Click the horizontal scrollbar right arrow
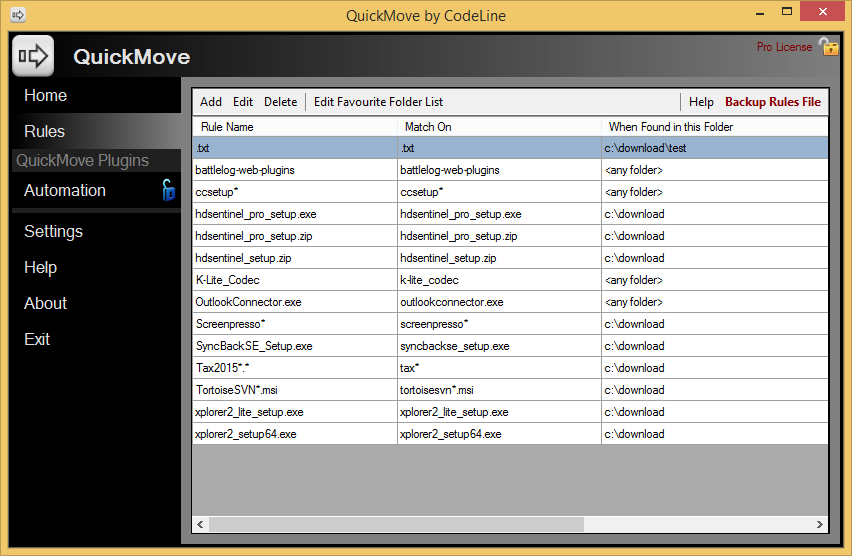 820,524
